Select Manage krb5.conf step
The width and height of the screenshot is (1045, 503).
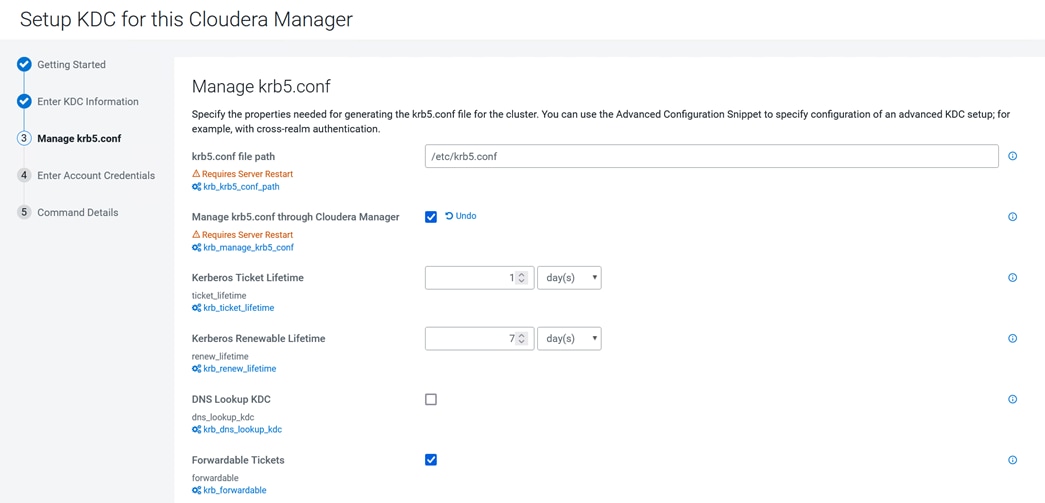[x=79, y=139]
